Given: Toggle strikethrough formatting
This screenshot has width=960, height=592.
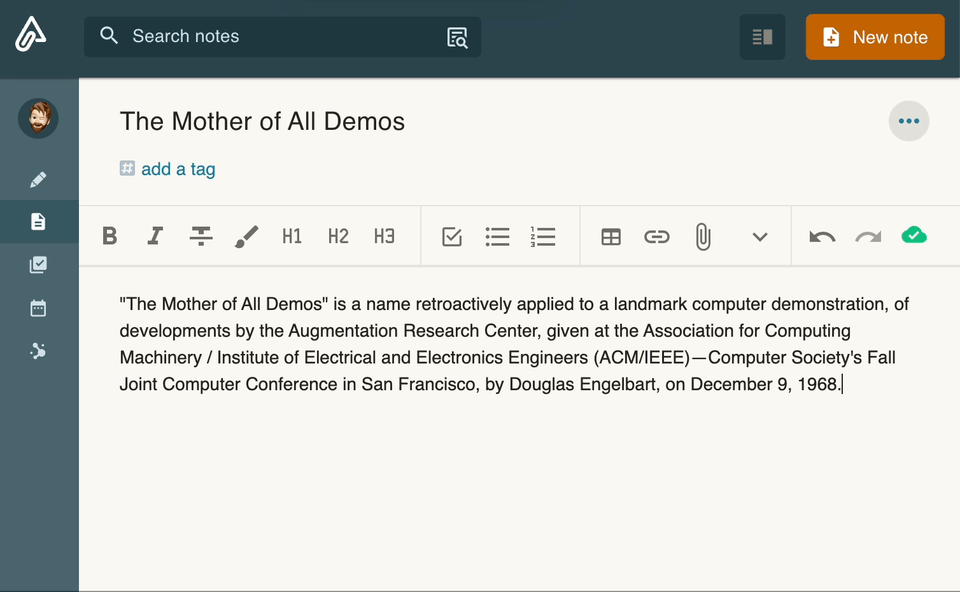Looking at the screenshot, I should (x=201, y=236).
